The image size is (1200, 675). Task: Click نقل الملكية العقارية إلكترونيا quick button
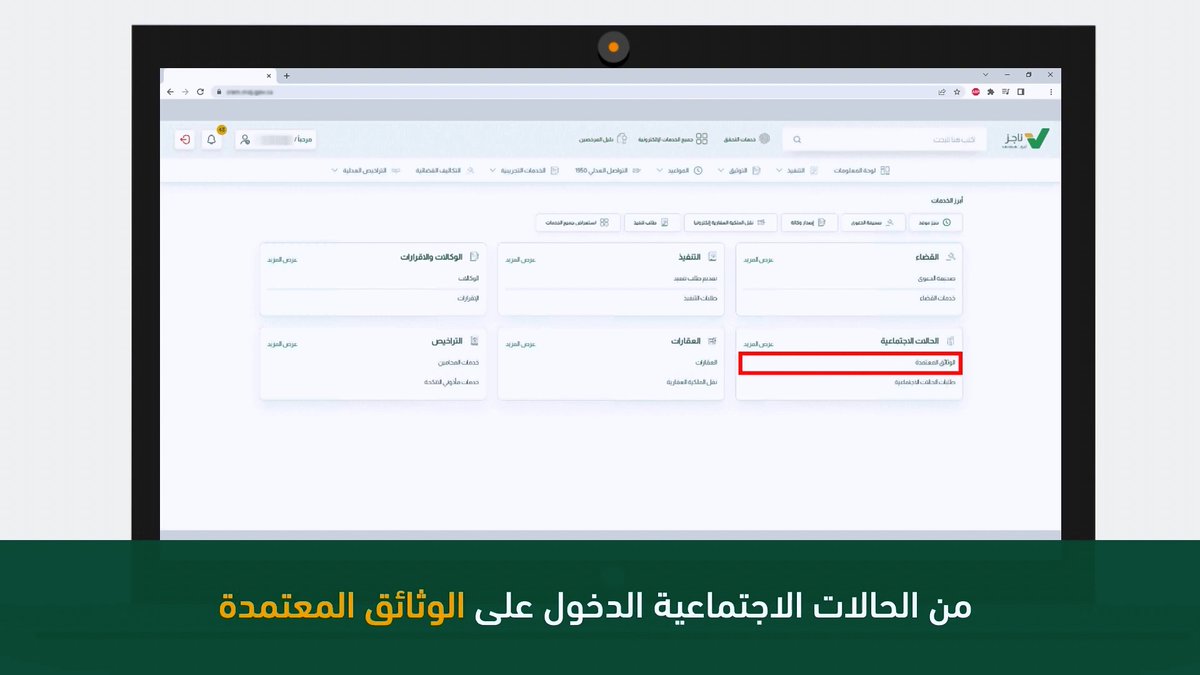[x=731, y=222]
